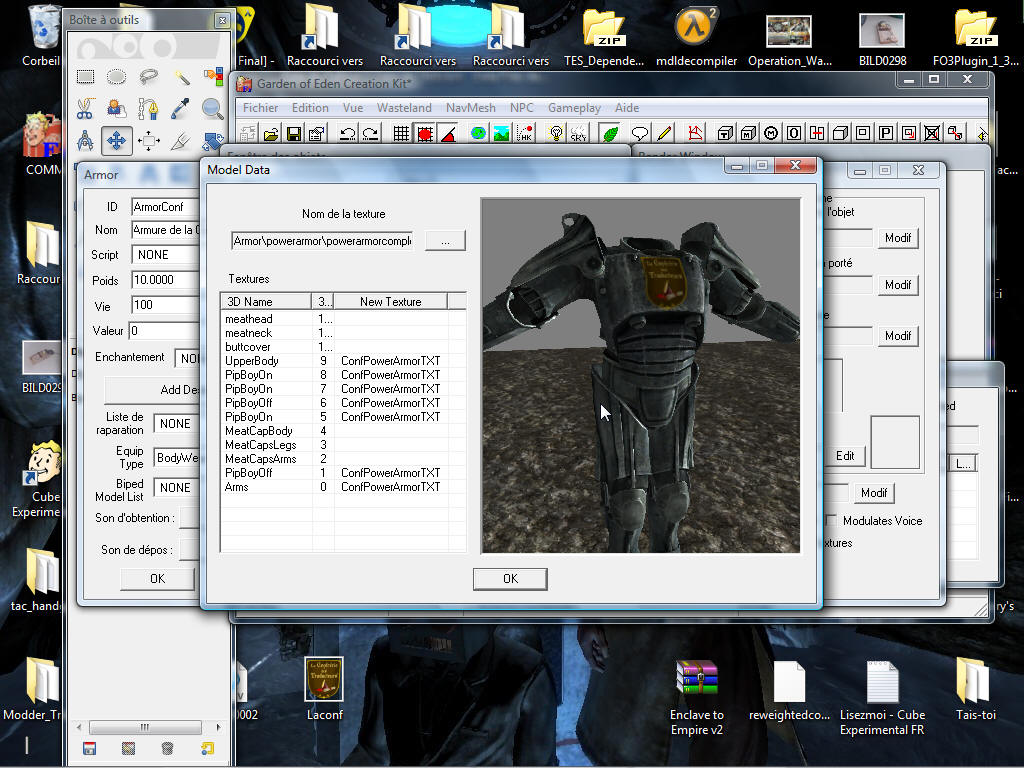Viewport: 1024px width, 768px height.
Task: Select the Arms row in Textures list
Action: coord(344,487)
